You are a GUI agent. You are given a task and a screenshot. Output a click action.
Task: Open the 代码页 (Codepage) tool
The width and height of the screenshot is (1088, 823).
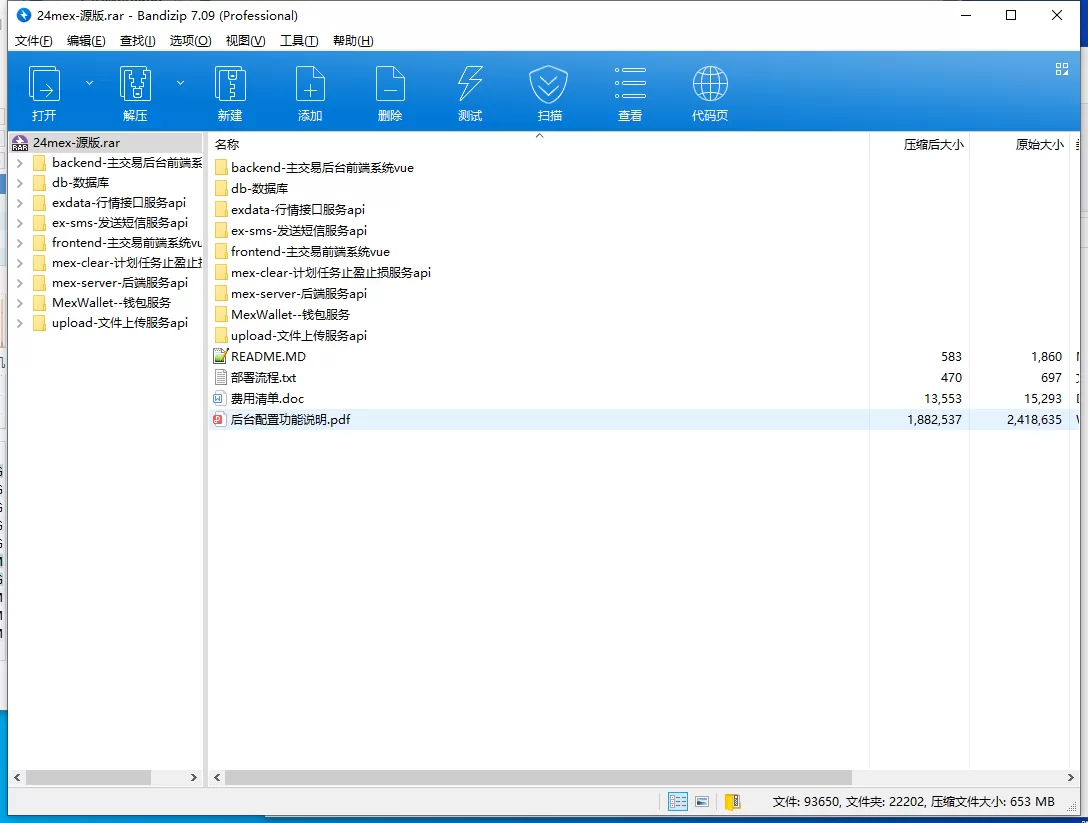click(x=710, y=90)
